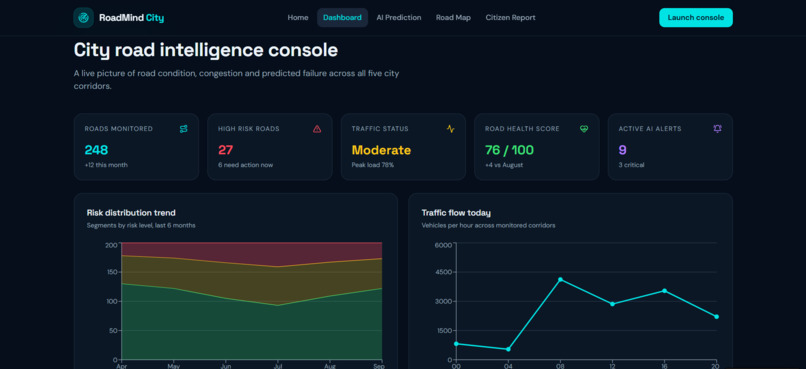Click the '6 need action now' text
Viewport: 806px width, 369px height.
click(245, 165)
